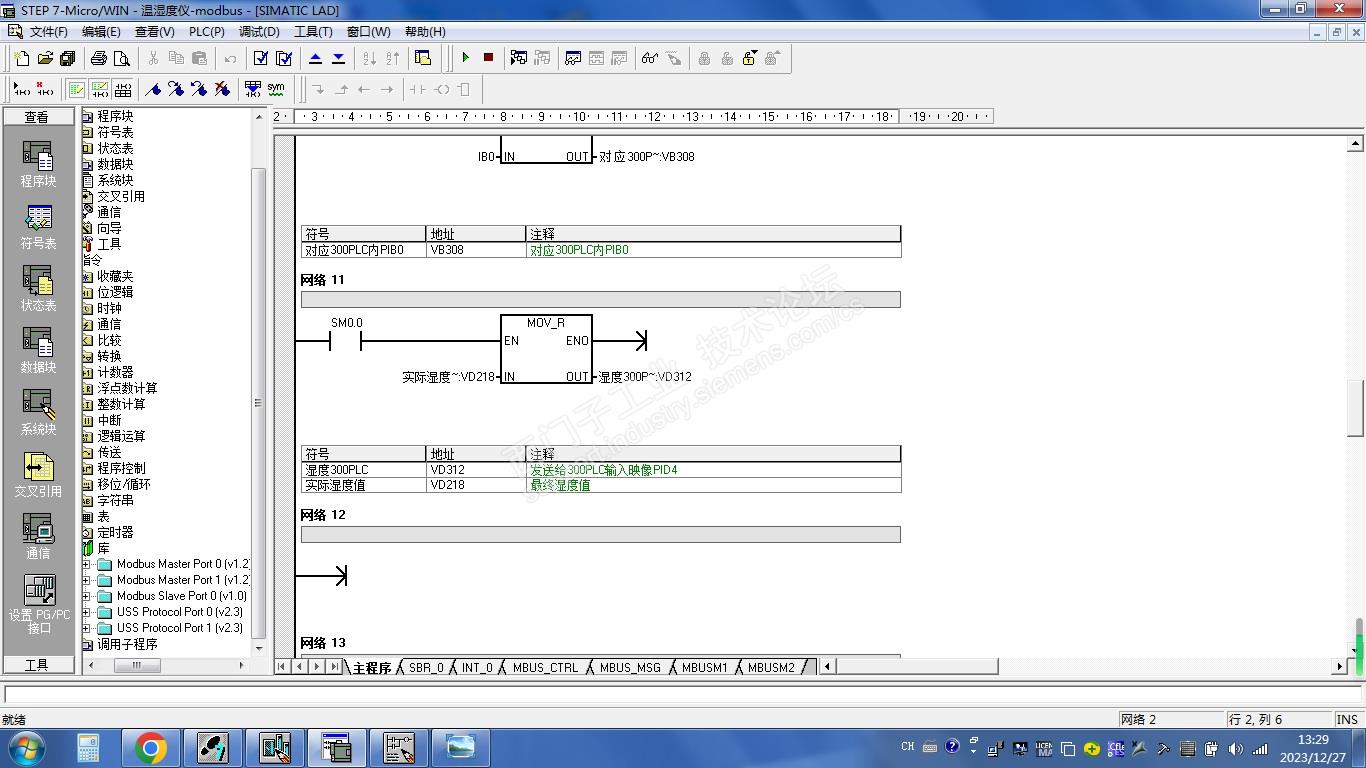Open the 文件(F) menu

click(x=49, y=32)
